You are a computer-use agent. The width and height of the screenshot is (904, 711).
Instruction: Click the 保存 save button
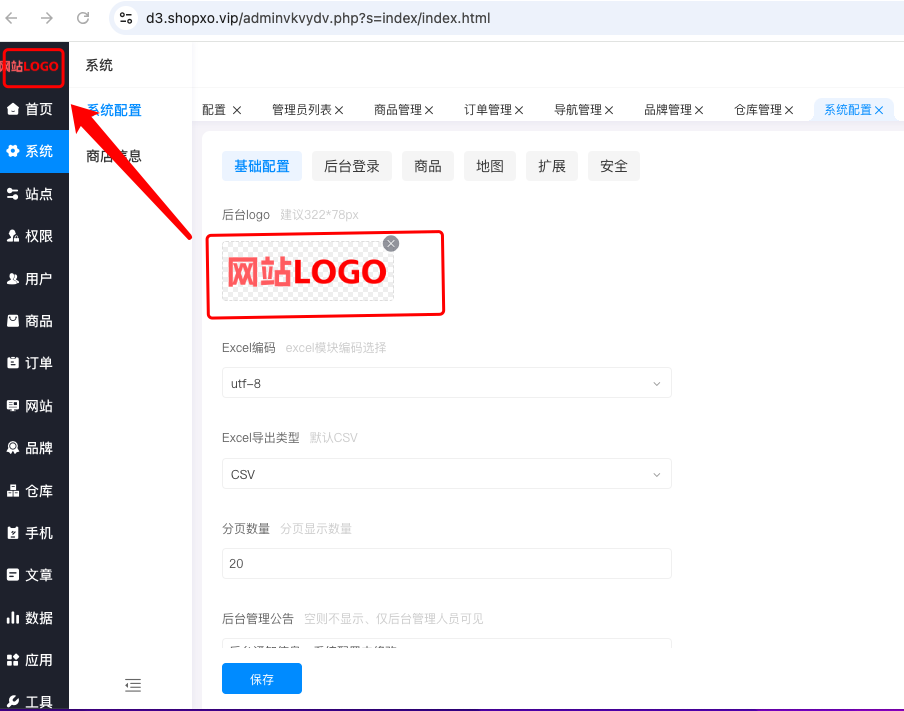pyautogui.click(x=262, y=679)
